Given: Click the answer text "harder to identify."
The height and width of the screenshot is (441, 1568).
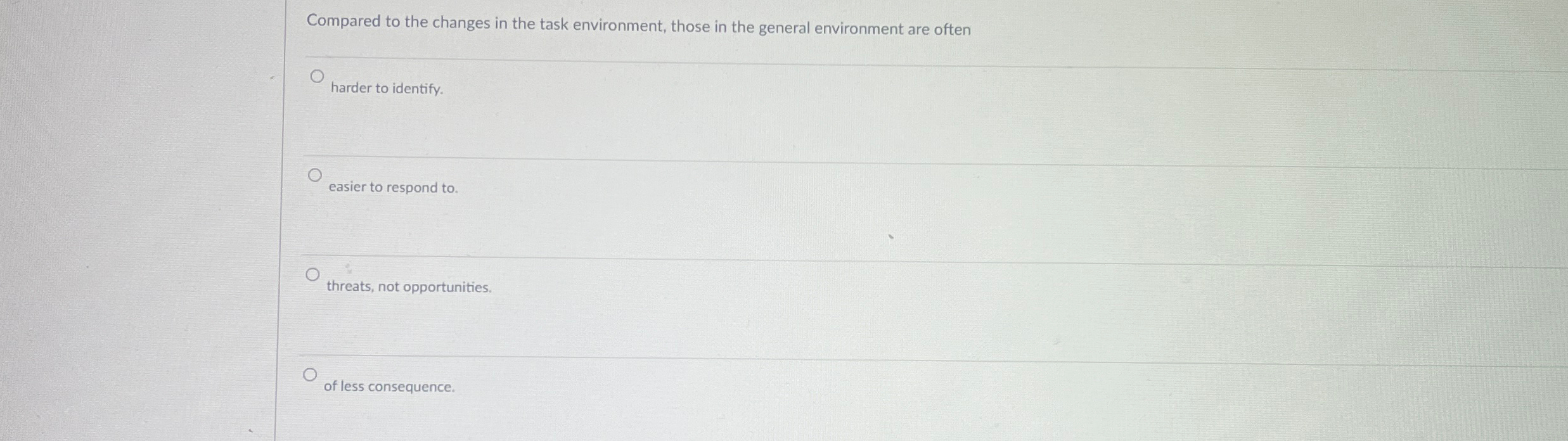Looking at the screenshot, I should (387, 89).
